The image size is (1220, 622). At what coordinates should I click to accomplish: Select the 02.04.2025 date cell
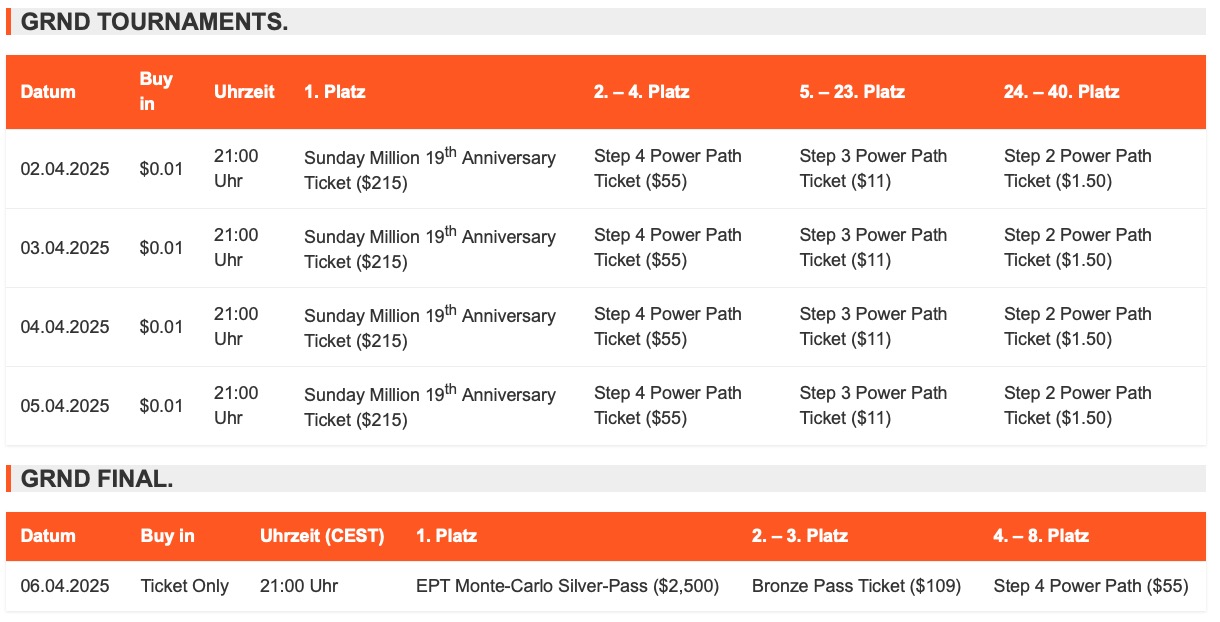65,169
